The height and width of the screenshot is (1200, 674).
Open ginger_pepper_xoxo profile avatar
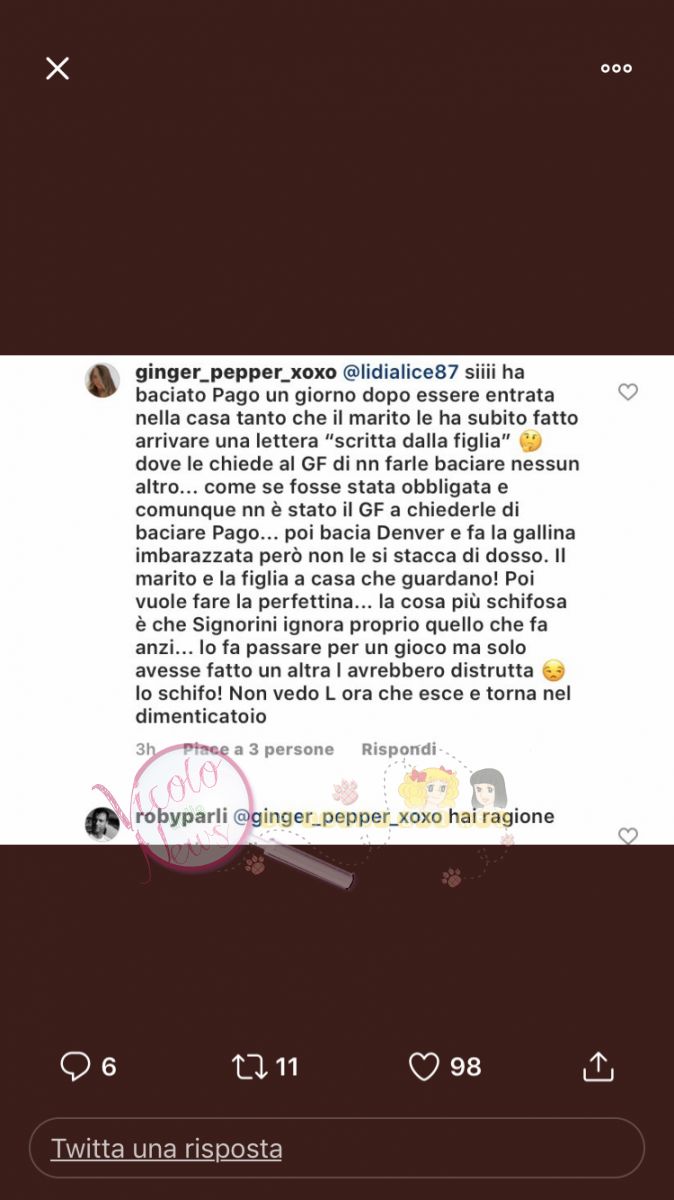(x=102, y=380)
